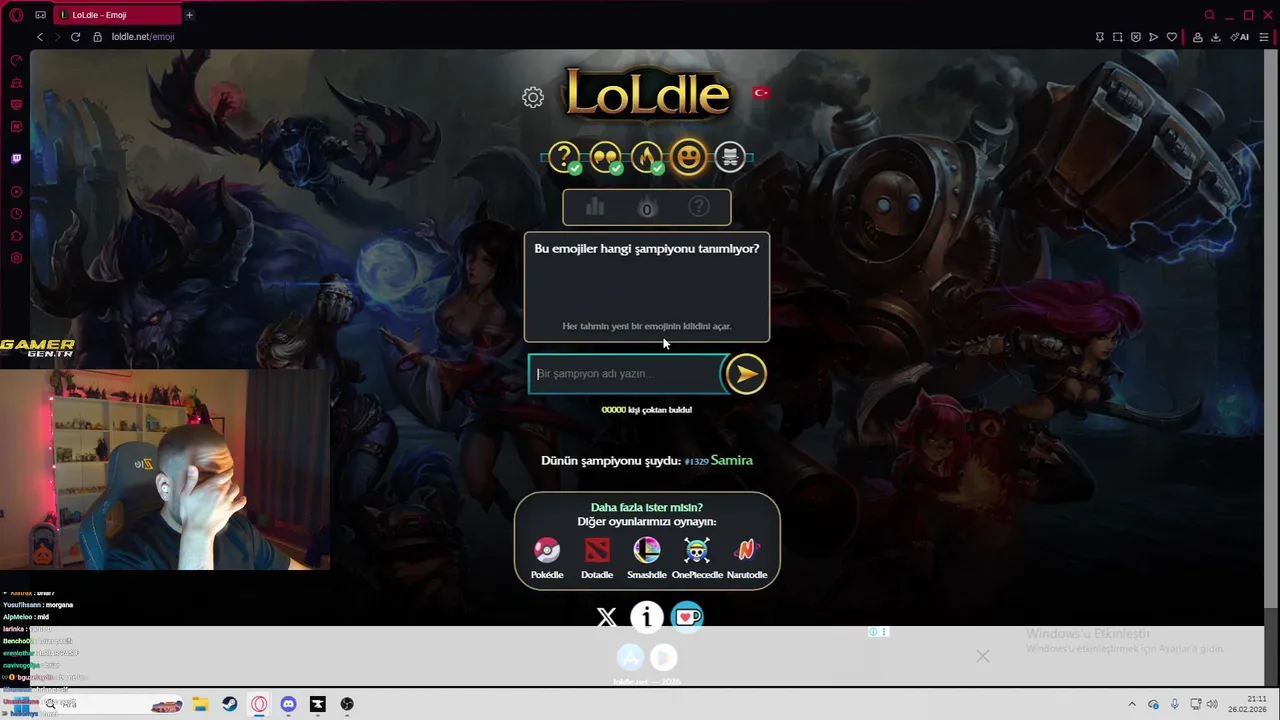Select the LoLdle - Emoji tab
The height and width of the screenshot is (720, 1280).
118,15
